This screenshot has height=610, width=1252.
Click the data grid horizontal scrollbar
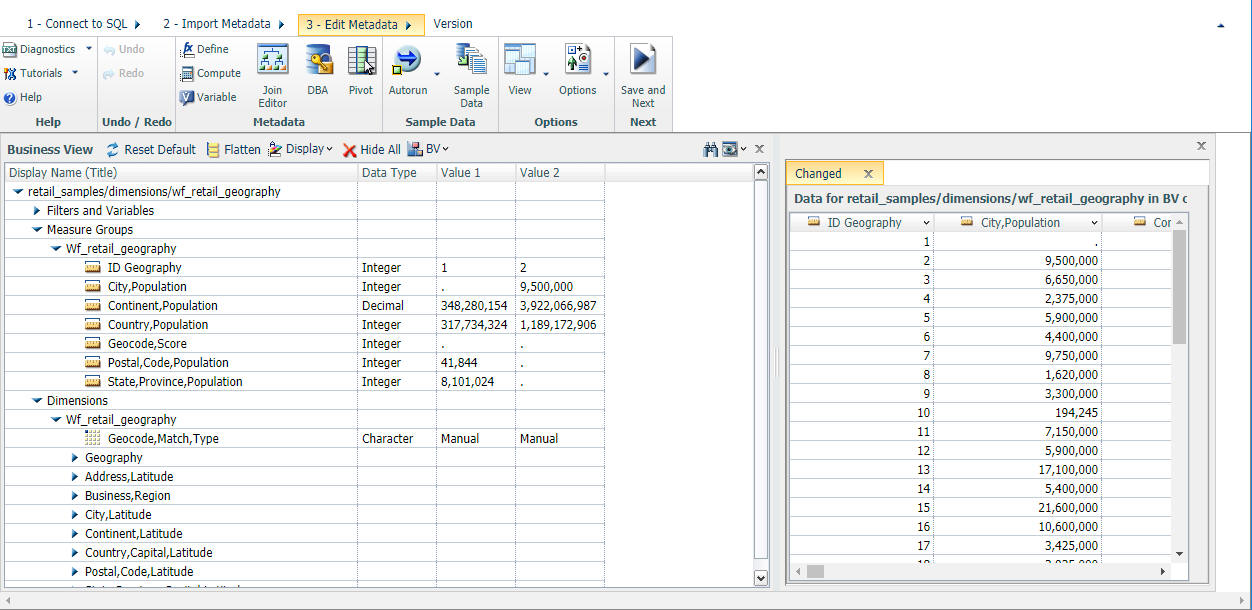click(x=816, y=571)
